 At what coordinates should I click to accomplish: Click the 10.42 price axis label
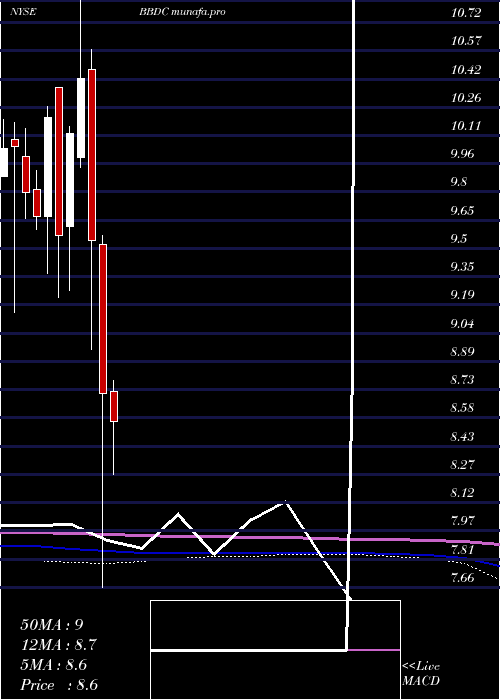click(x=466, y=69)
